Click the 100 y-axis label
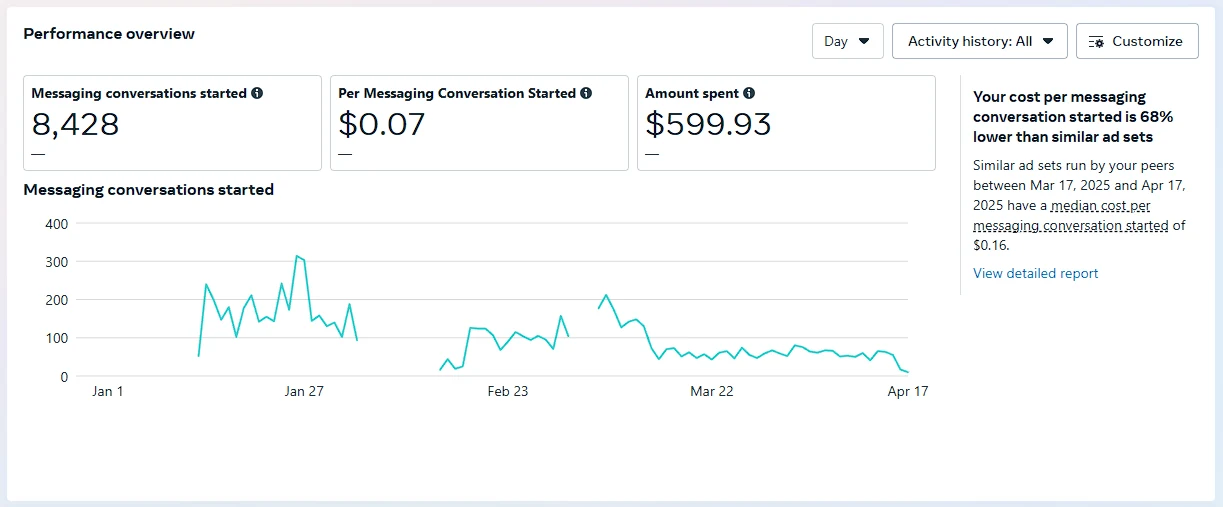This screenshot has height=507, width=1223. (56, 338)
